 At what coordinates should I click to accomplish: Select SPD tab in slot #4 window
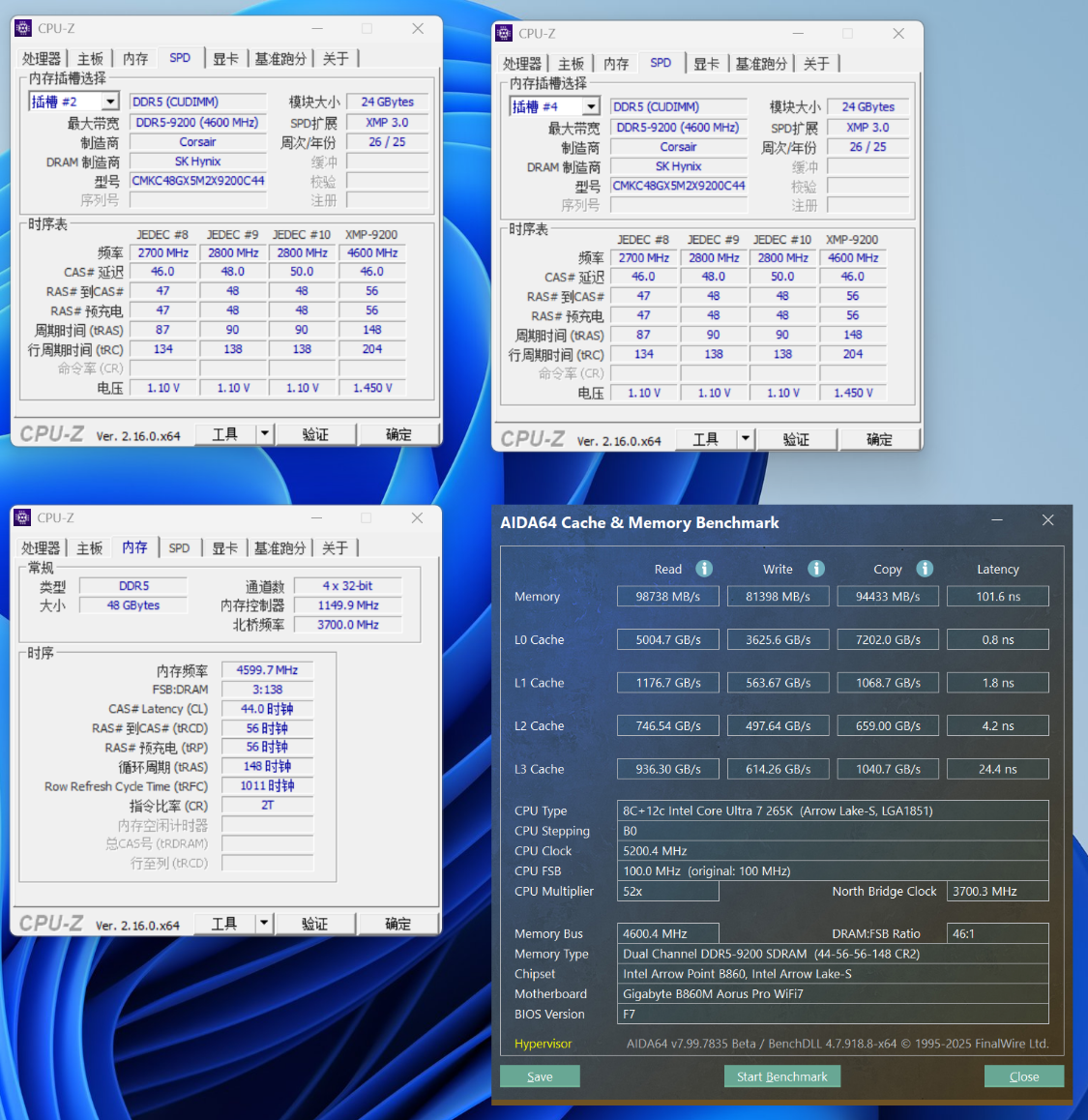(661, 63)
